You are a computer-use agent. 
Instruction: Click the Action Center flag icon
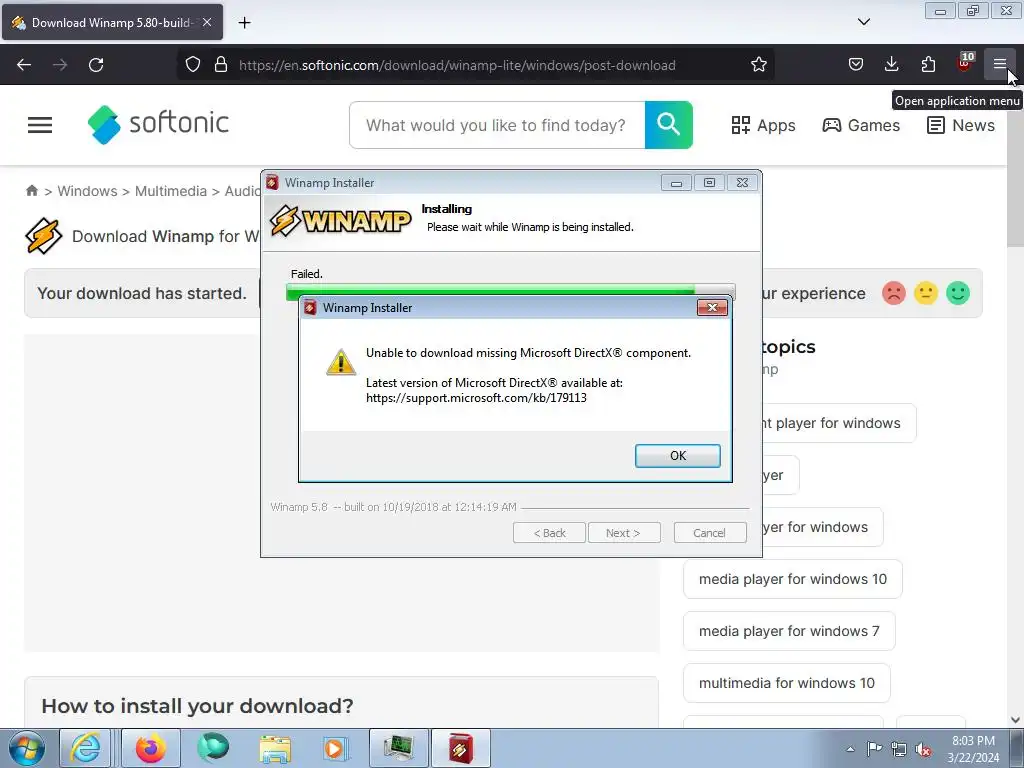coord(874,749)
